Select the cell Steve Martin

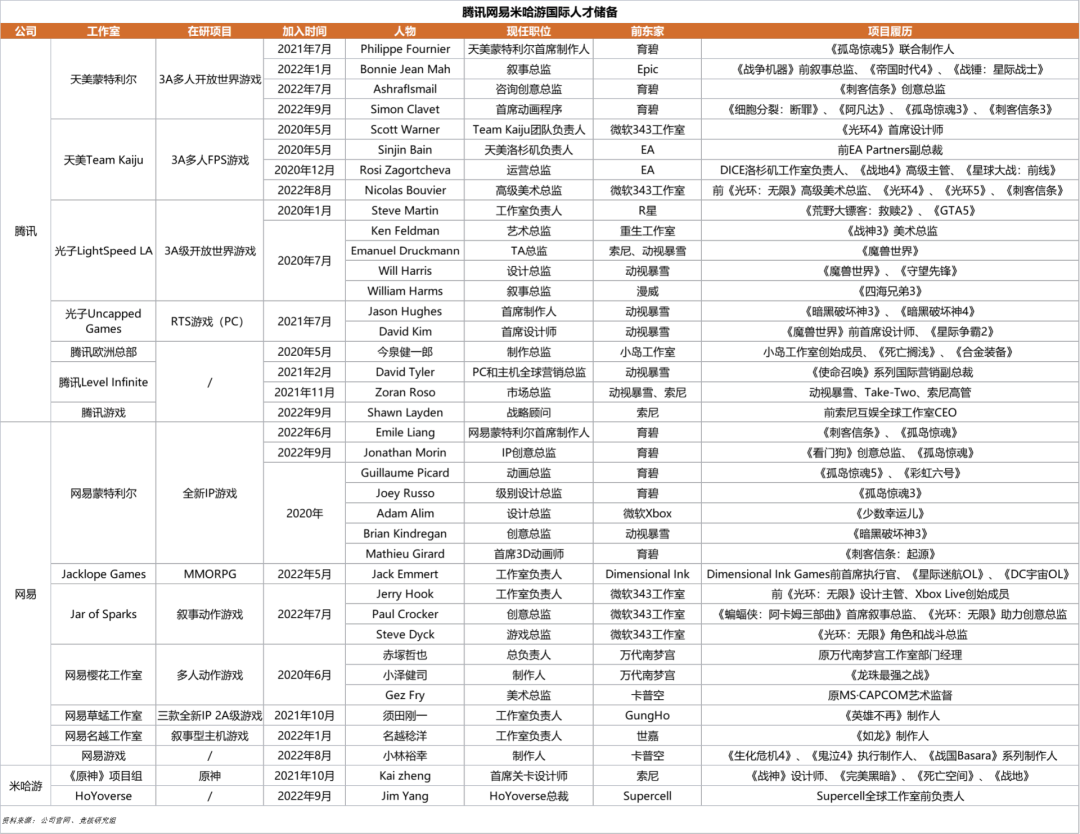pos(405,210)
